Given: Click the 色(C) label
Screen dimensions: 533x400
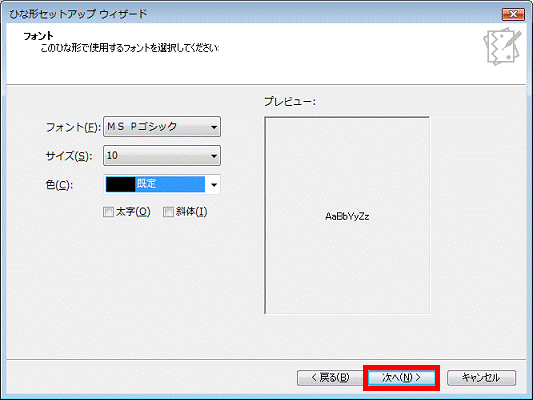Looking at the screenshot, I should pyautogui.click(x=59, y=185).
